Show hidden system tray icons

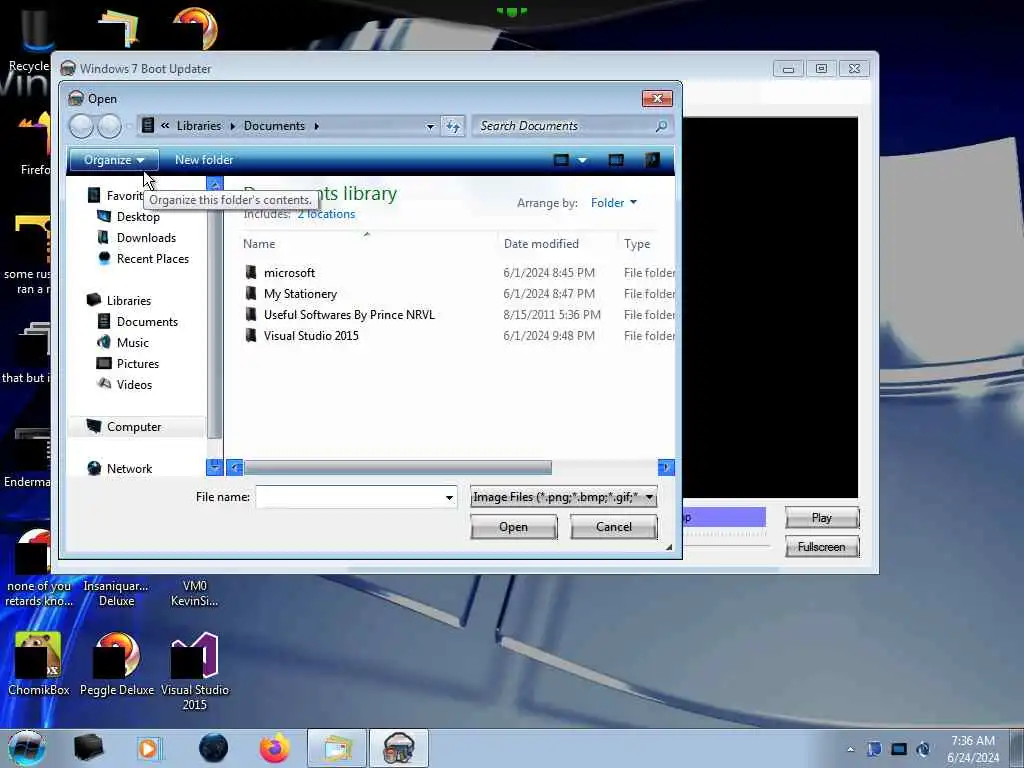pos(850,750)
